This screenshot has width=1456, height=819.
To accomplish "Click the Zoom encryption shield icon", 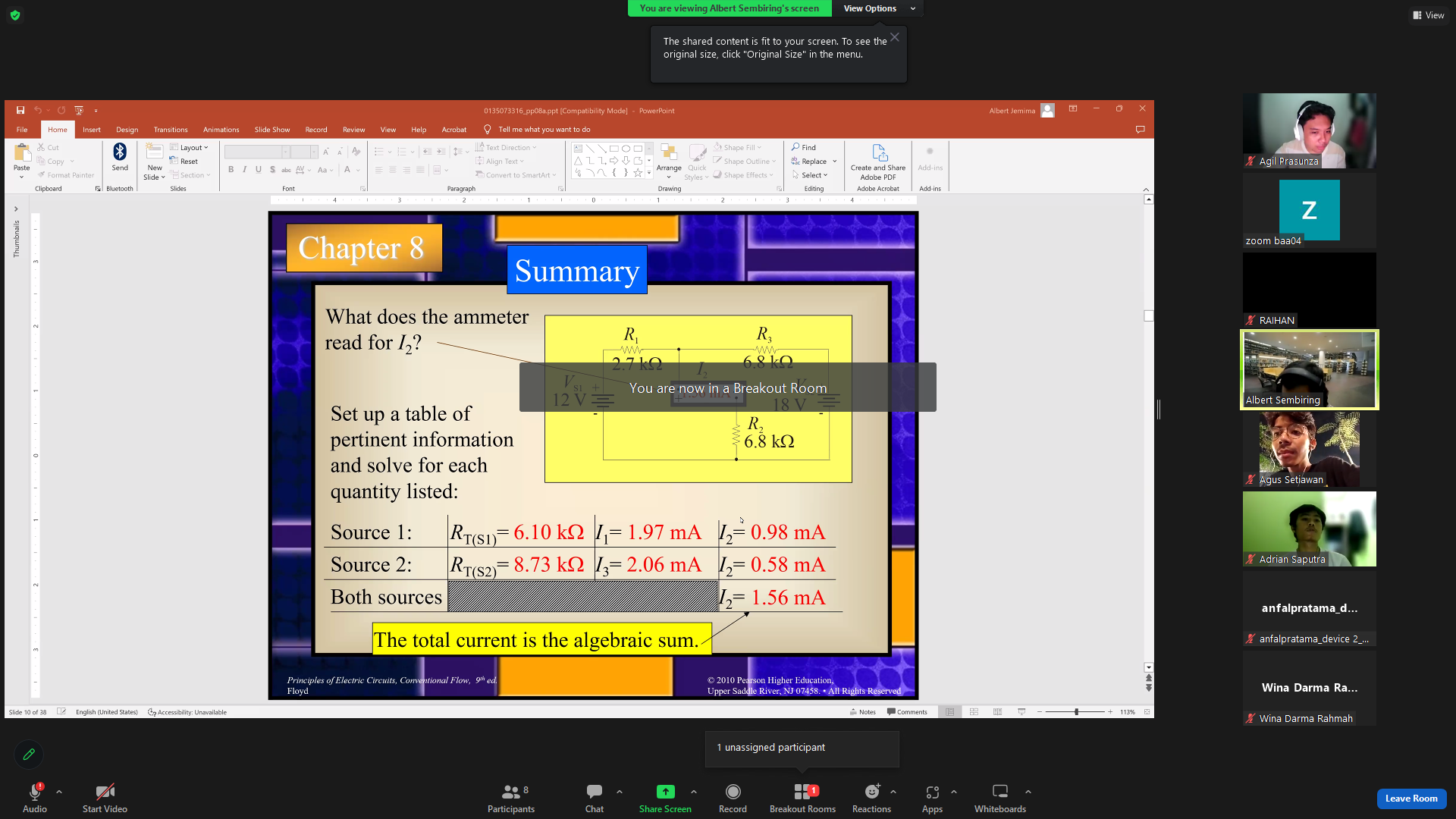I will pos(15,15).
